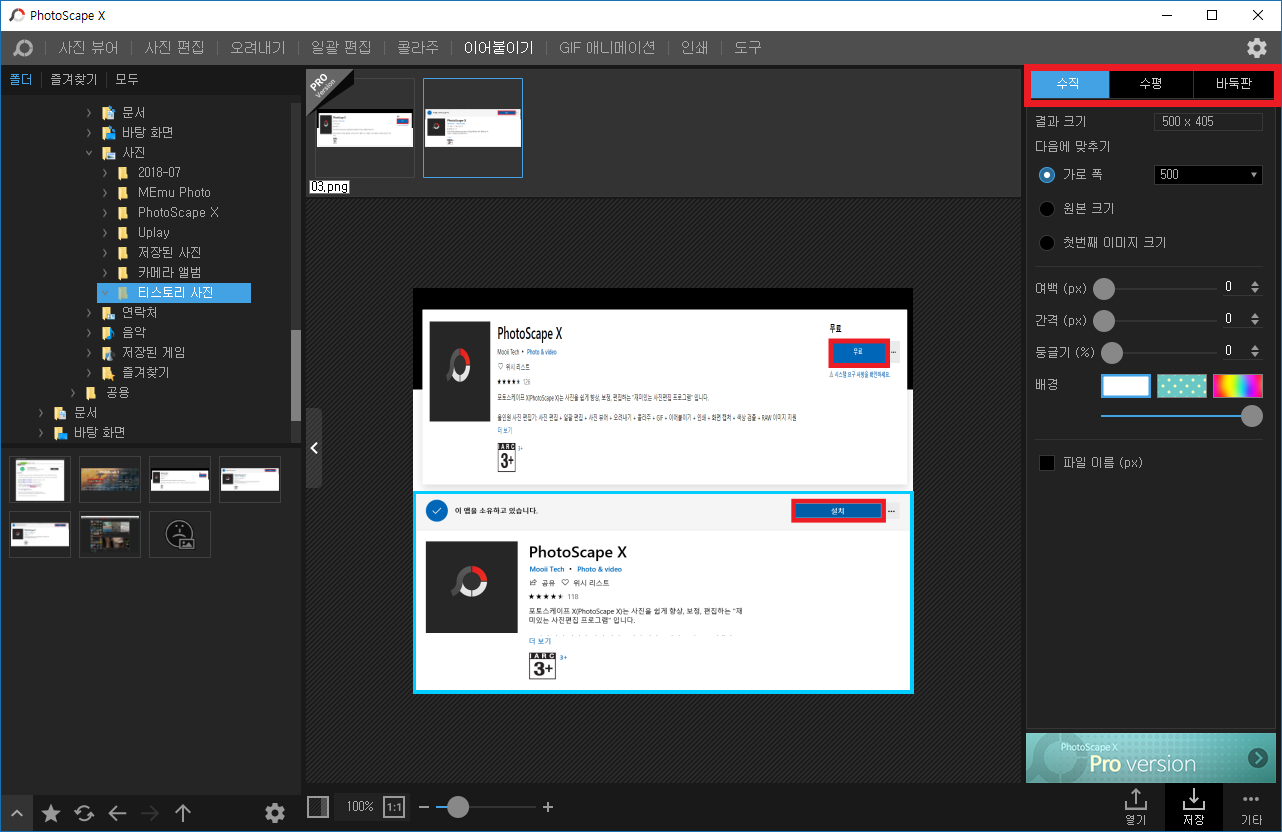
Task: Zoom out with the minus icon
Action: pyautogui.click(x=424, y=807)
